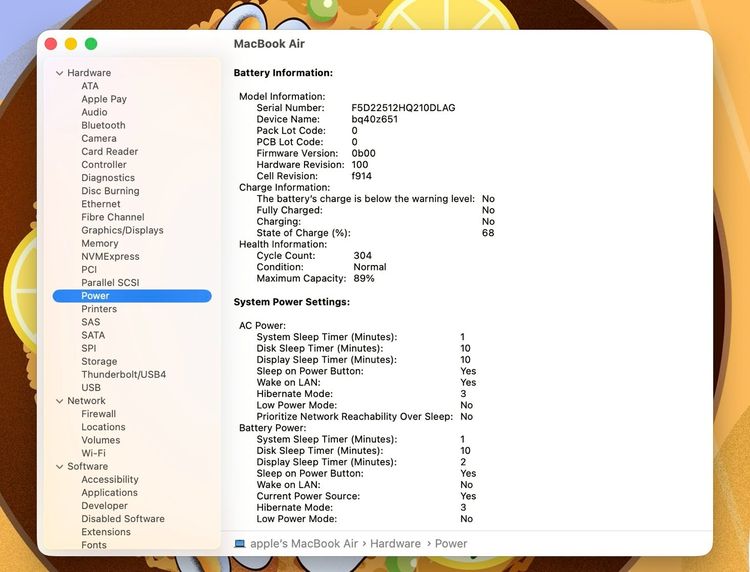Viewport: 750px width, 572px height.
Task: Click the Condition value Normal
Action: pos(370,267)
